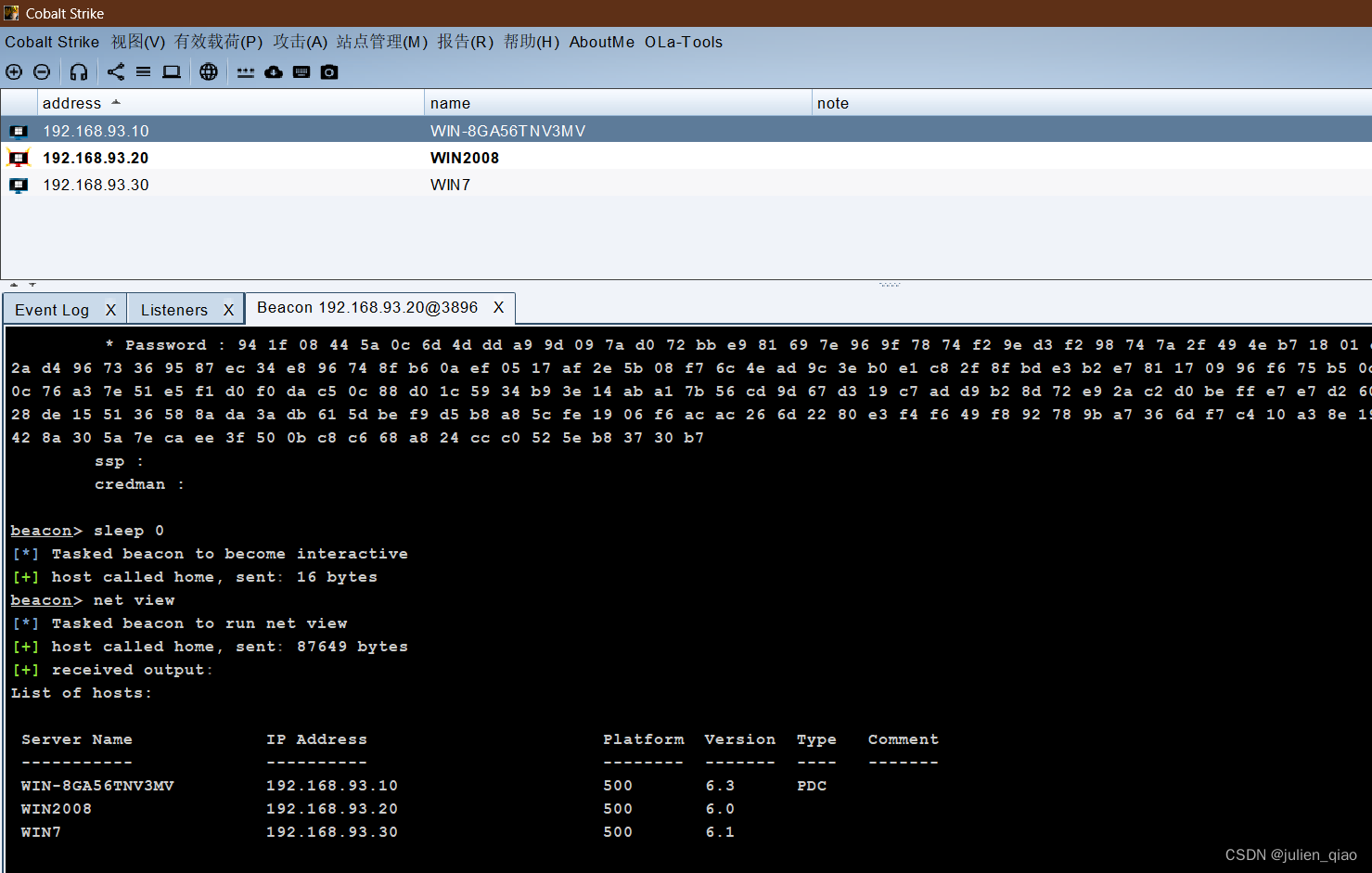Click the 'Platform' header in console output
The height and width of the screenshot is (873, 1372).
click(x=644, y=739)
